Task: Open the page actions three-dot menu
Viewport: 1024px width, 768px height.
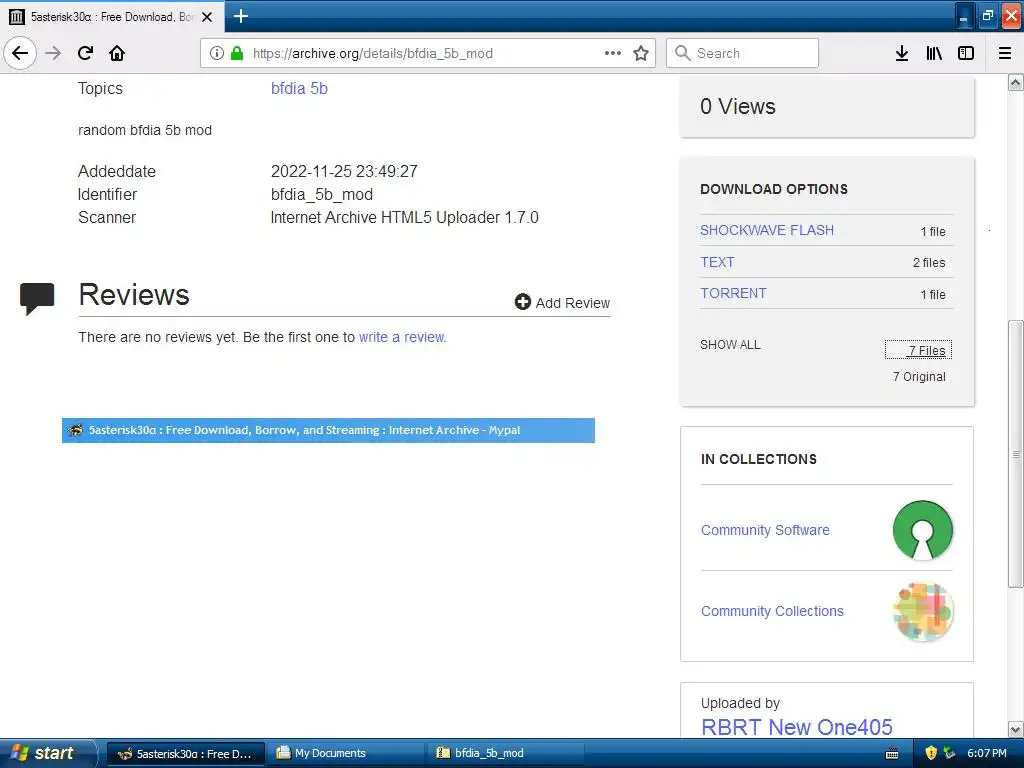Action: [613, 53]
